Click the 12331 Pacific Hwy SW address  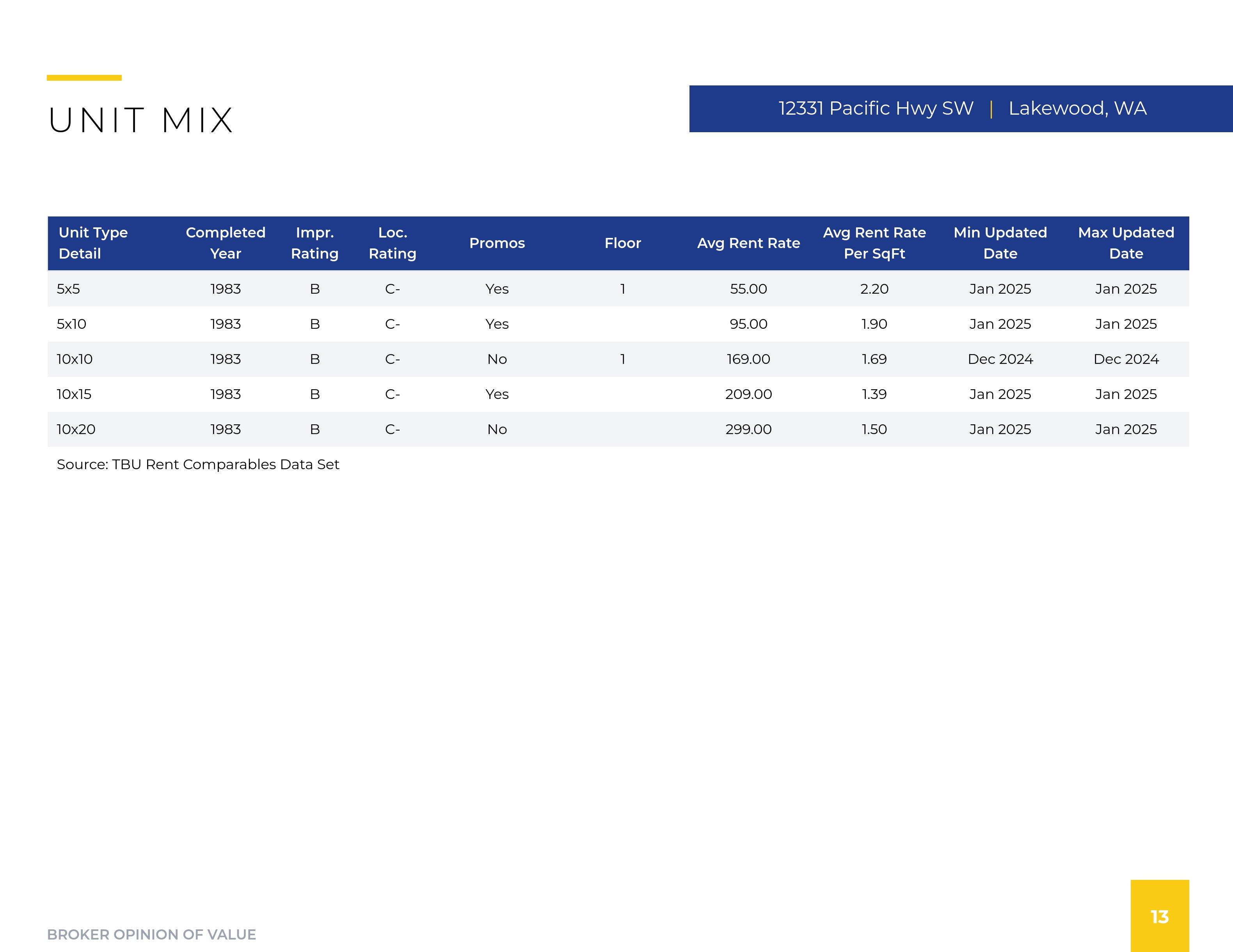876,108
